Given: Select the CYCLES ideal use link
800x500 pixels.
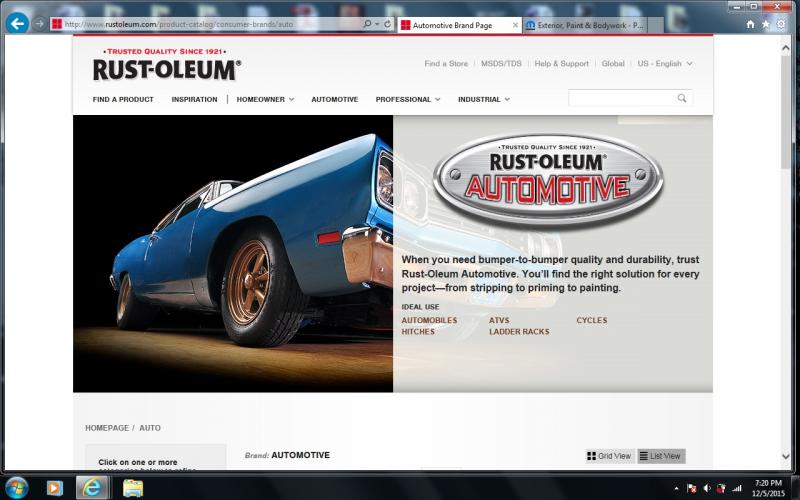Looking at the screenshot, I should point(592,320).
